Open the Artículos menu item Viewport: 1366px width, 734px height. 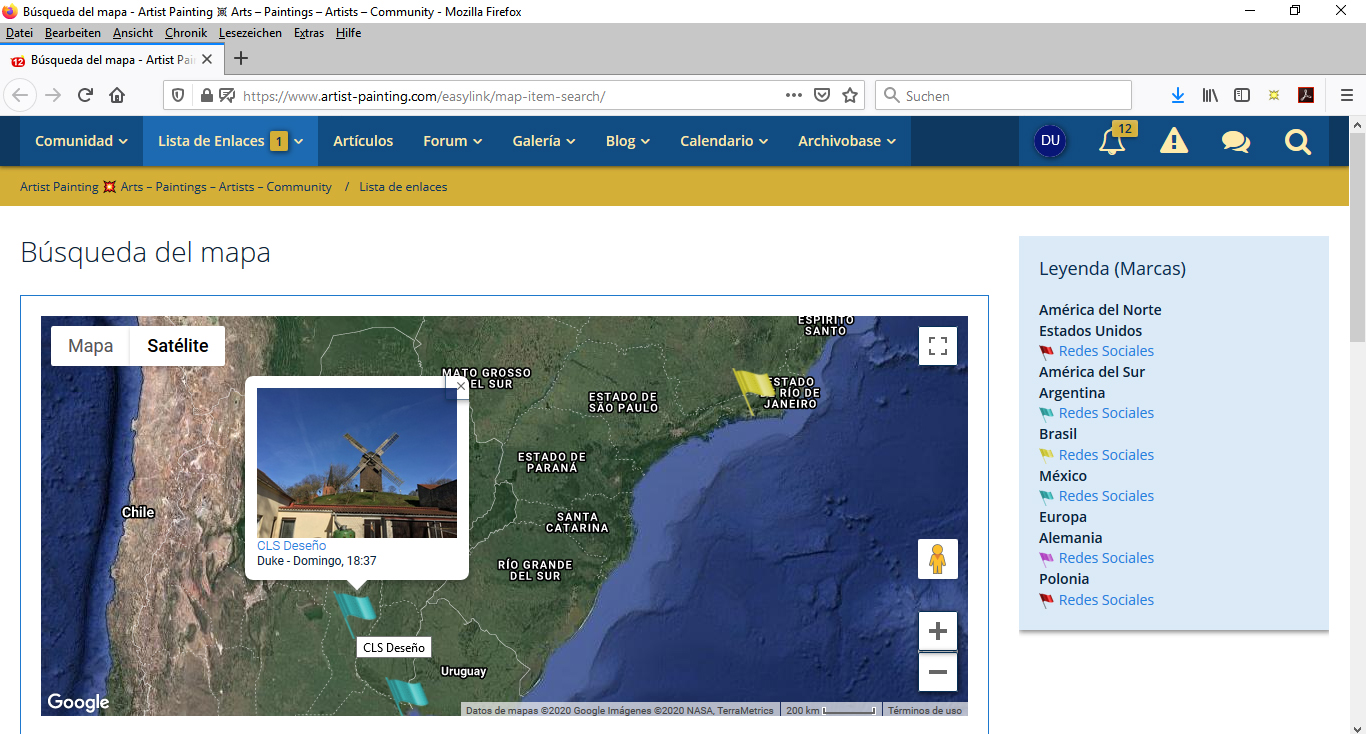pyautogui.click(x=363, y=141)
